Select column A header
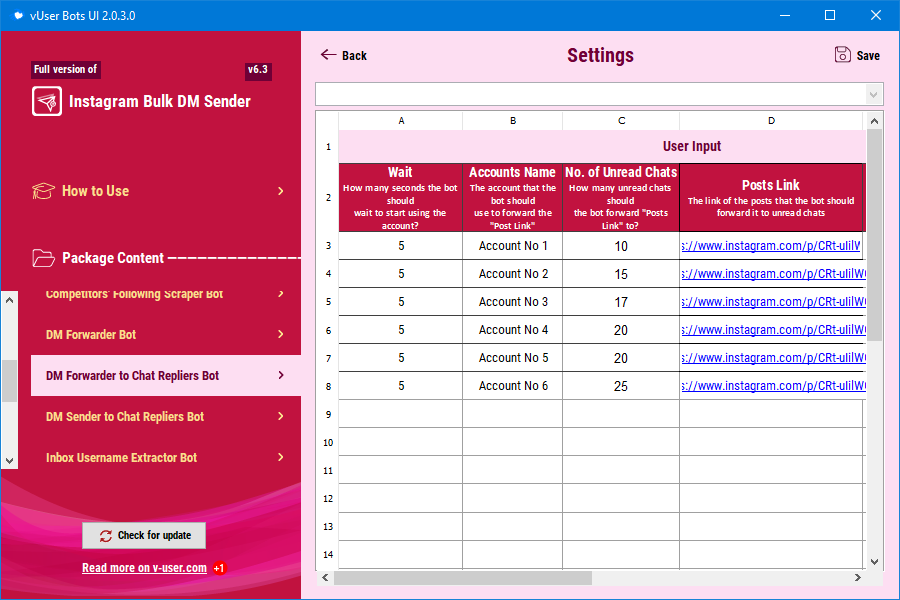Screen dimensions: 900x600 pyautogui.click(x=401, y=121)
